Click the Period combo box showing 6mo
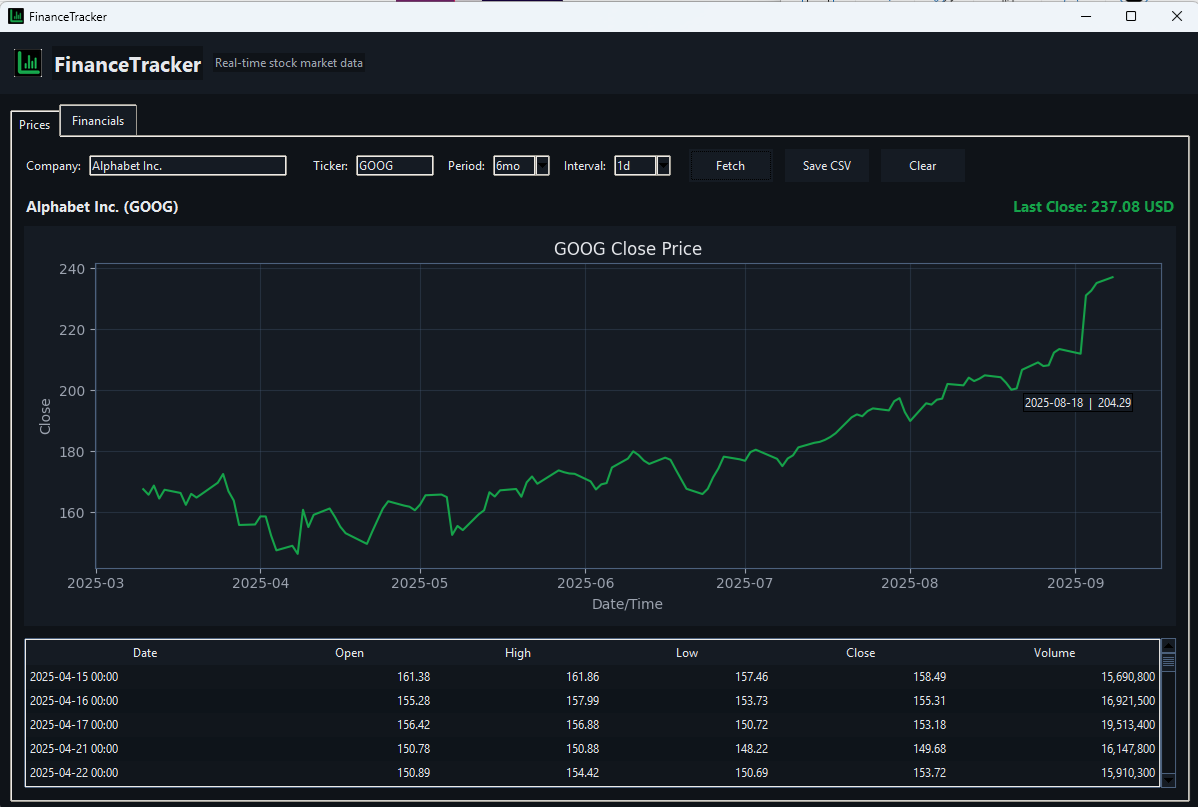The width and height of the screenshot is (1198, 807). (x=514, y=166)
